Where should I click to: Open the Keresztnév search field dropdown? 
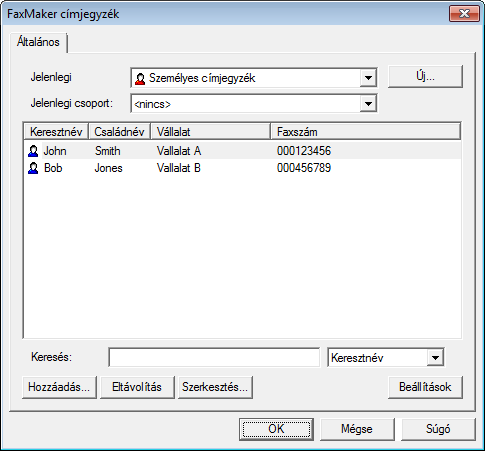pyautogui.click(x=435, y=358)
